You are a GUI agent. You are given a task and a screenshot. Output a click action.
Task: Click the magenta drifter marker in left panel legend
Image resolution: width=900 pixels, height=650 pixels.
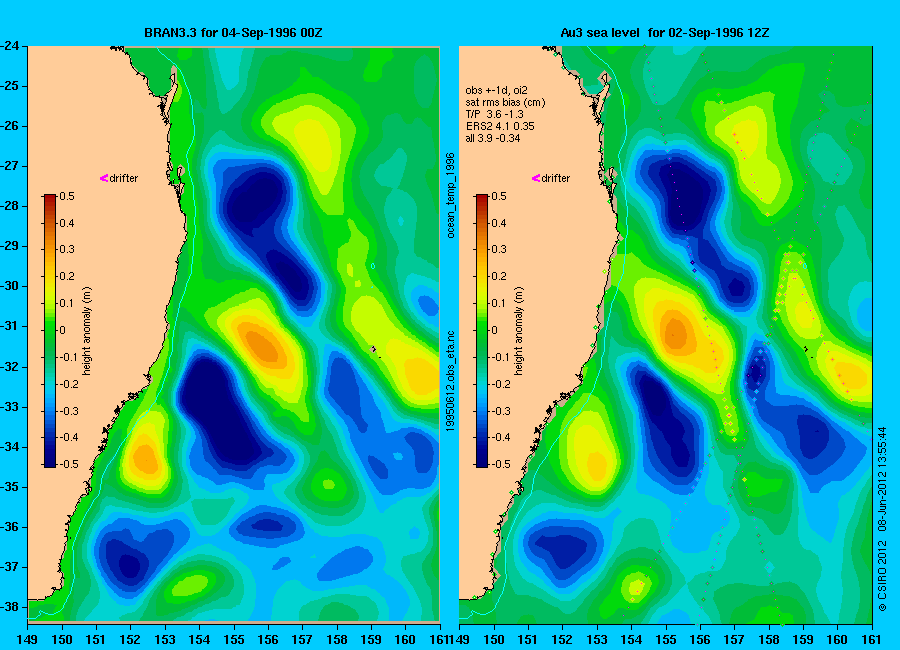(x=104, y=178)
